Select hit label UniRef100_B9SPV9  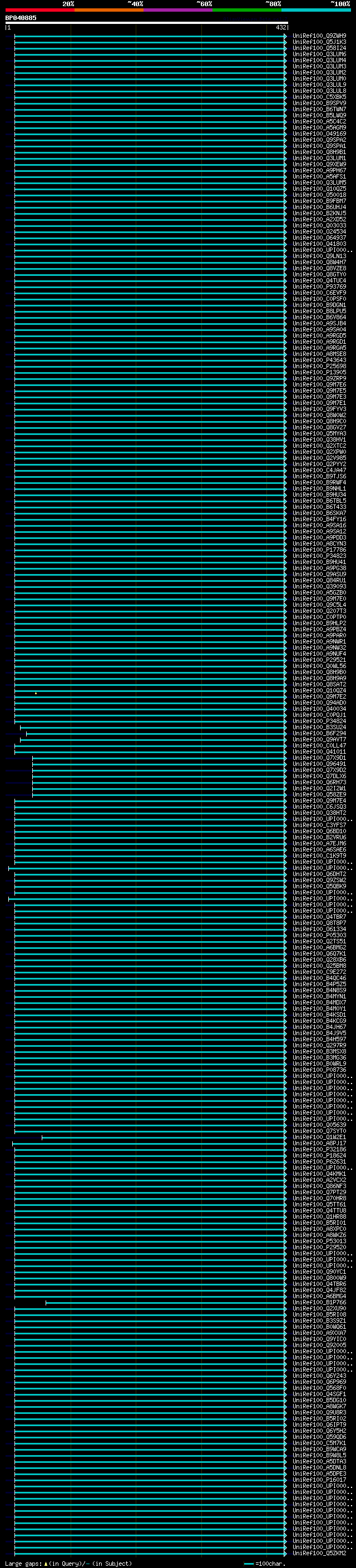[319, 103]
